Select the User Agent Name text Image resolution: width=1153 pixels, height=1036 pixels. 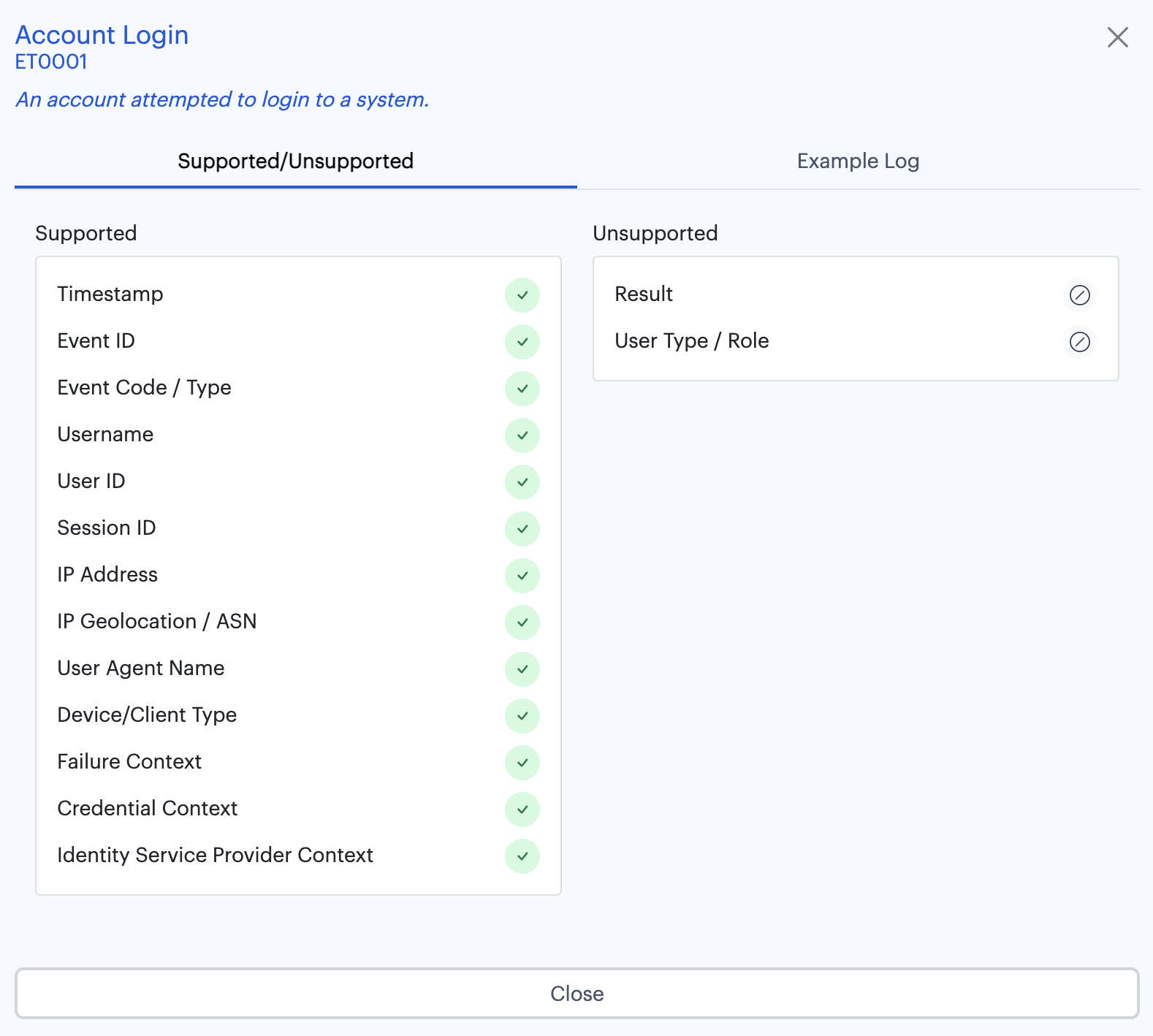pos(141,668)
